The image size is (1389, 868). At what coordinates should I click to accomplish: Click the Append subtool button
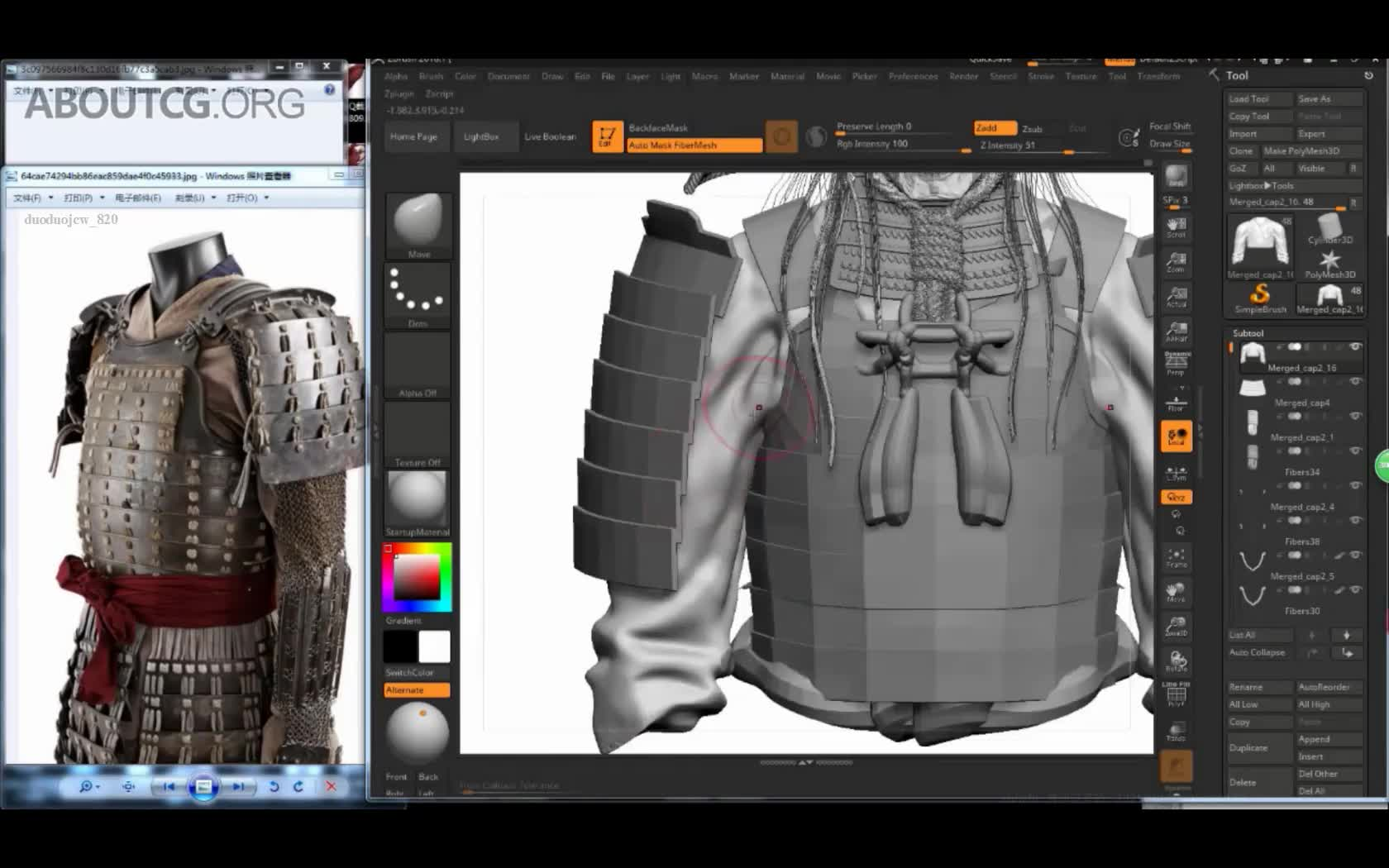pos(1329,739)
